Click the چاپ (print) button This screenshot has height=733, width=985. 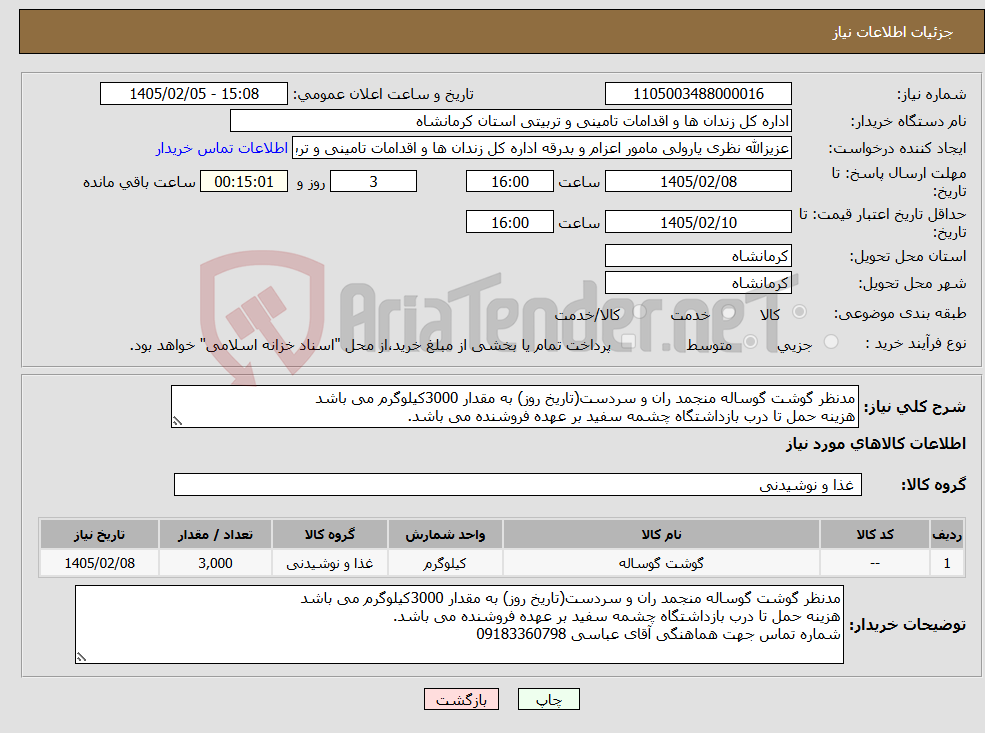tap(548, 699)
